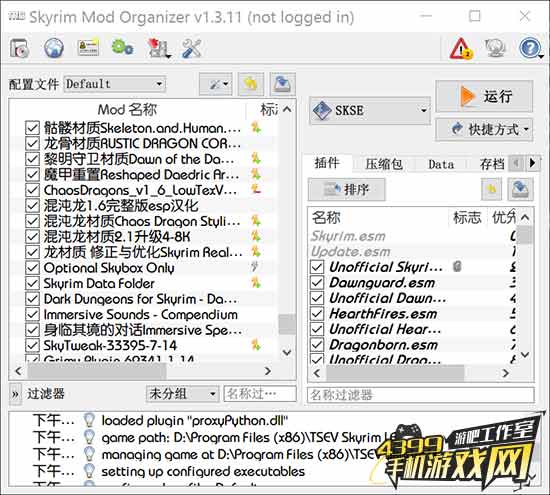Image resolution: width=550 pixels, height=495 pixels.
Task: Click the backup mod list icon
Action: [282, 84]
